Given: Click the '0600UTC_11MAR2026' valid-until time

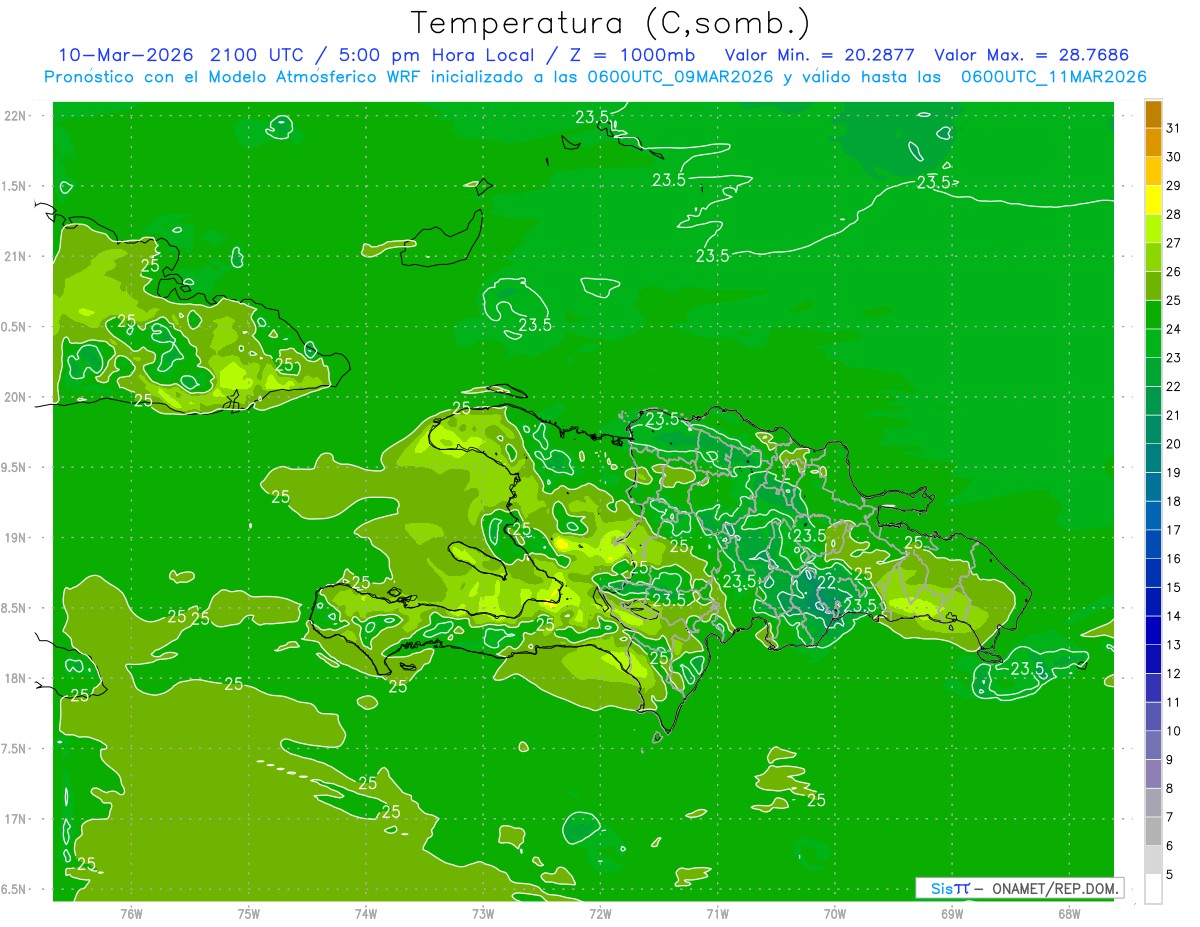Looking at the screenshot, I should (x=1053, y=76).
